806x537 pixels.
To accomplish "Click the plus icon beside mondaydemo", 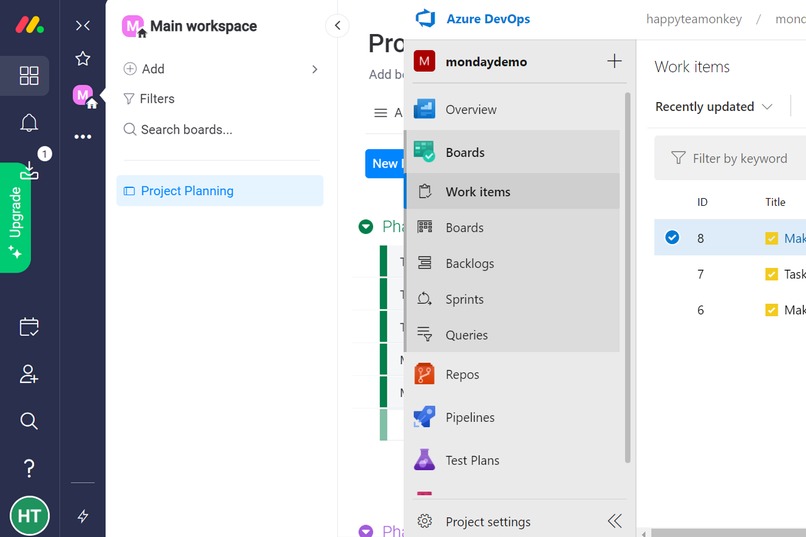I will click(x=614, y=61).
